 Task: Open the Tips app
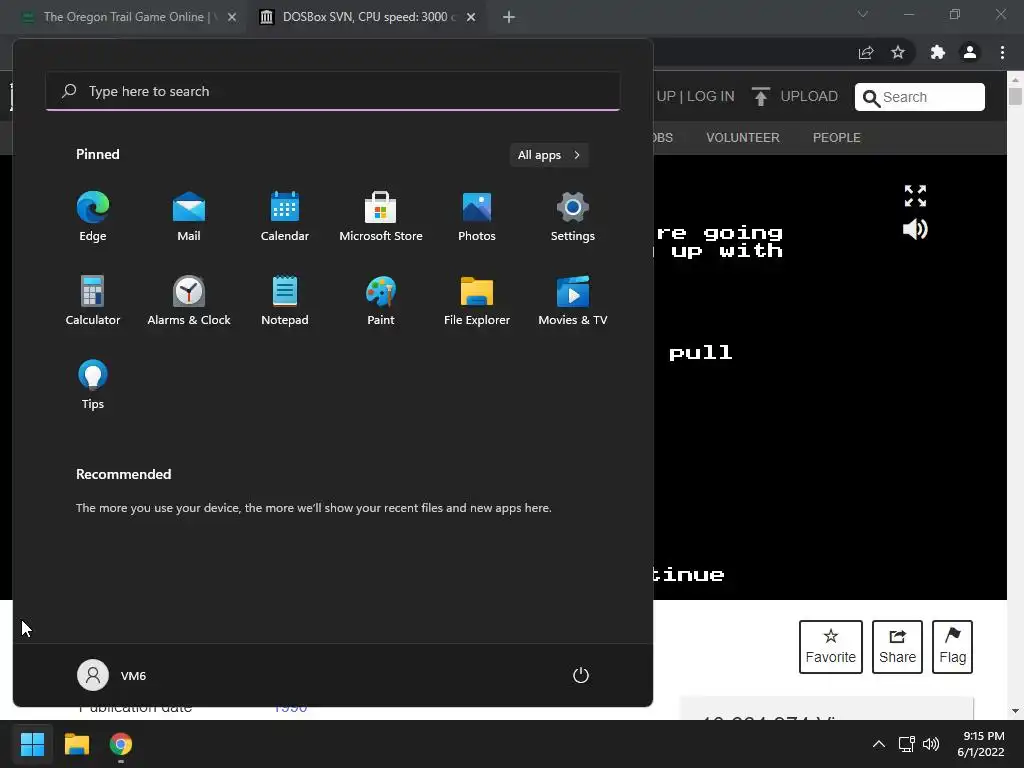[93, 385]
